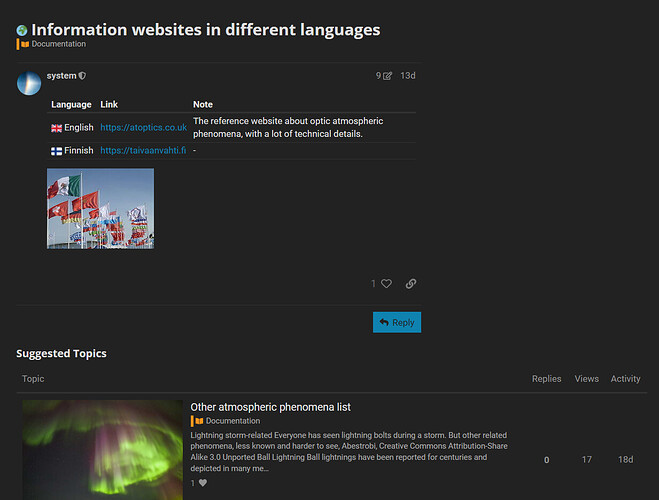Viewport: 659px width, 500px height.
Task: Open the system user avatar
Action: pyautogui.click(x=29, y=83)
